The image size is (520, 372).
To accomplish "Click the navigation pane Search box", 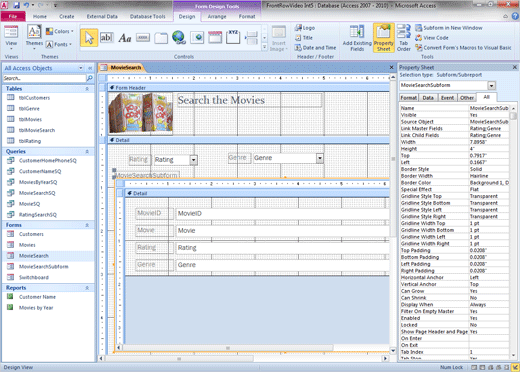I will pyautogui.click(x=44, y=78).
